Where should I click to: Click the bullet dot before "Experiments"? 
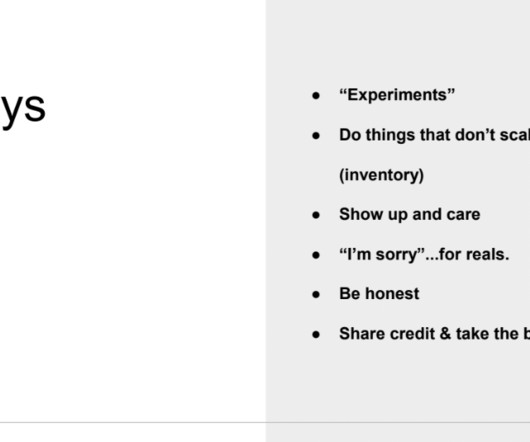pos(316,96)
